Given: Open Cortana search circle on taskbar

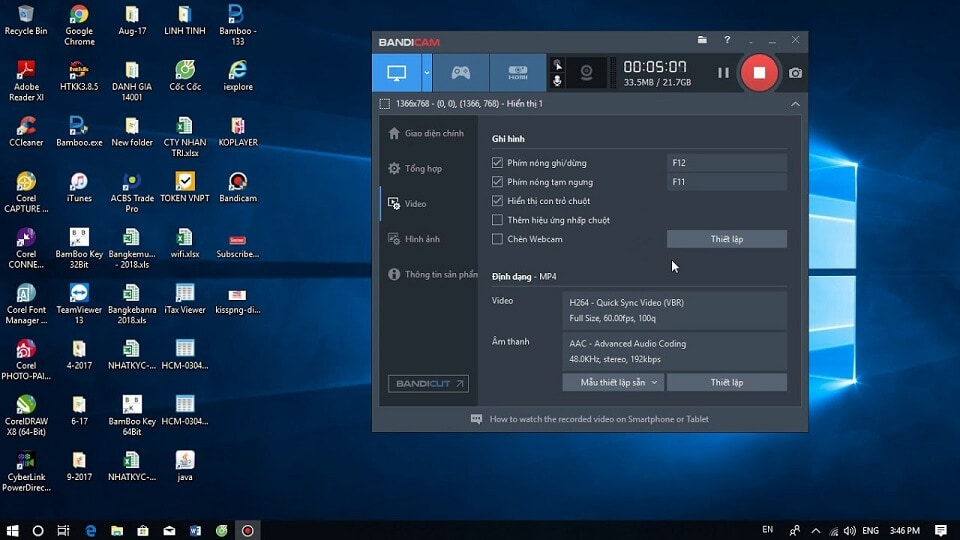Looking at the screenshot, I should [x=38, y=530].
